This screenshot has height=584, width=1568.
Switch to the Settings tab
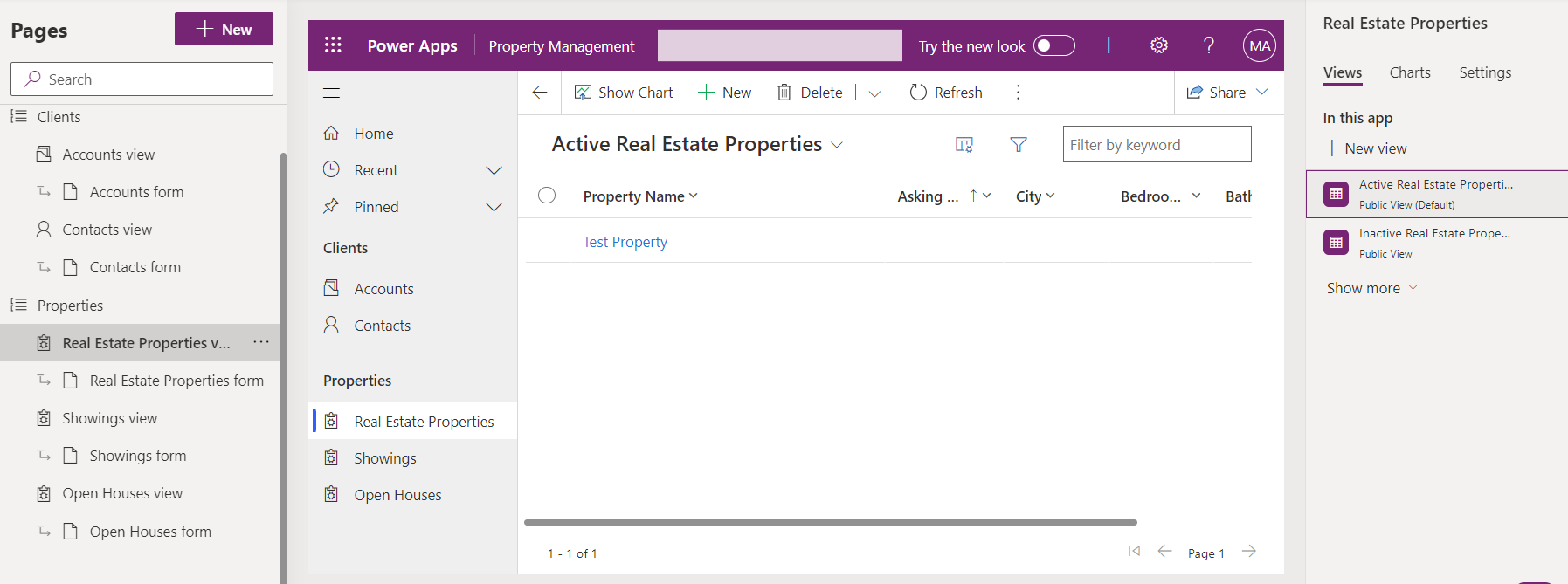point(1485,73)
